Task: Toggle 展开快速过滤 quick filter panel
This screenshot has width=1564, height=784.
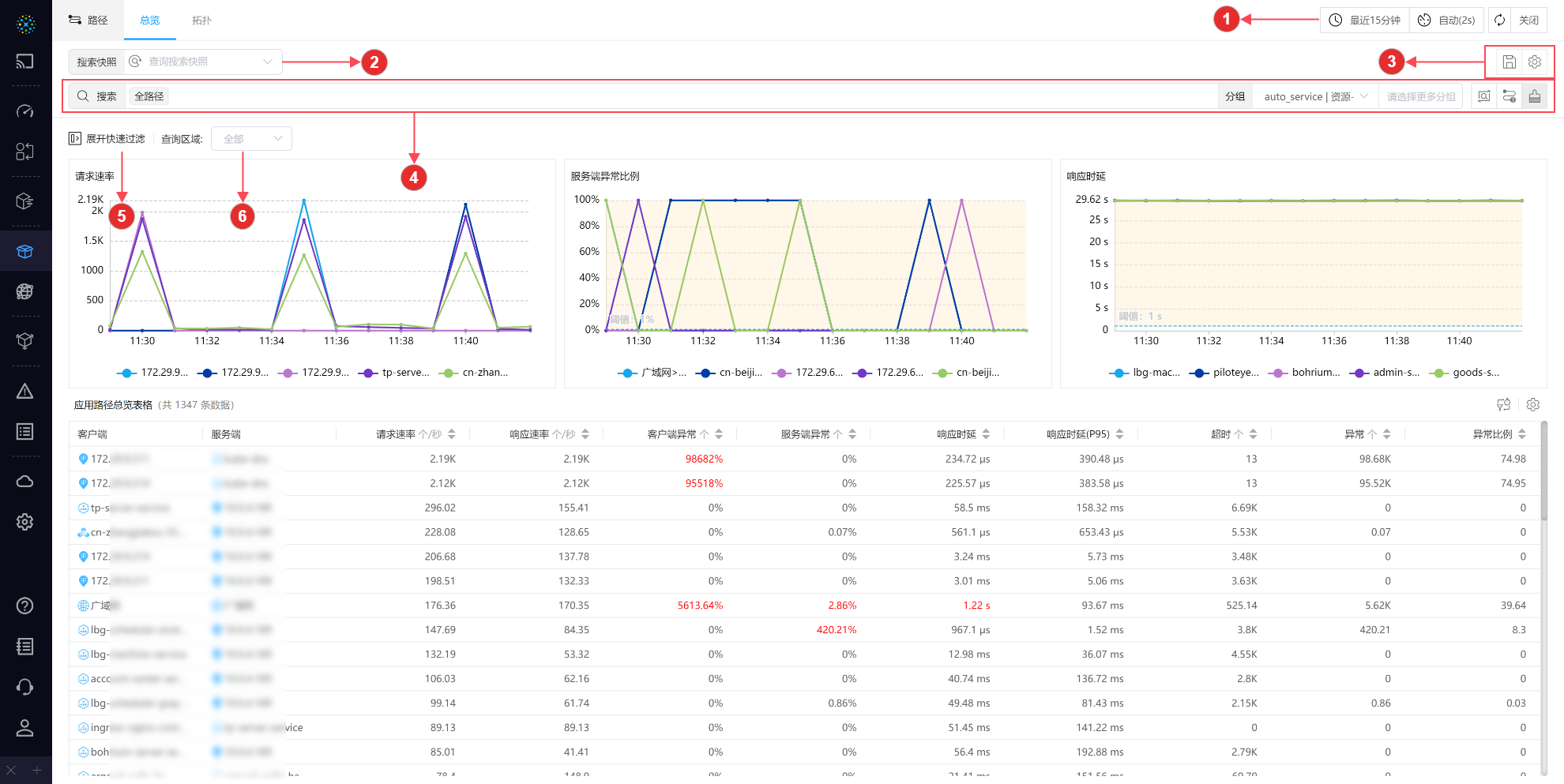Action: point(107,139)
